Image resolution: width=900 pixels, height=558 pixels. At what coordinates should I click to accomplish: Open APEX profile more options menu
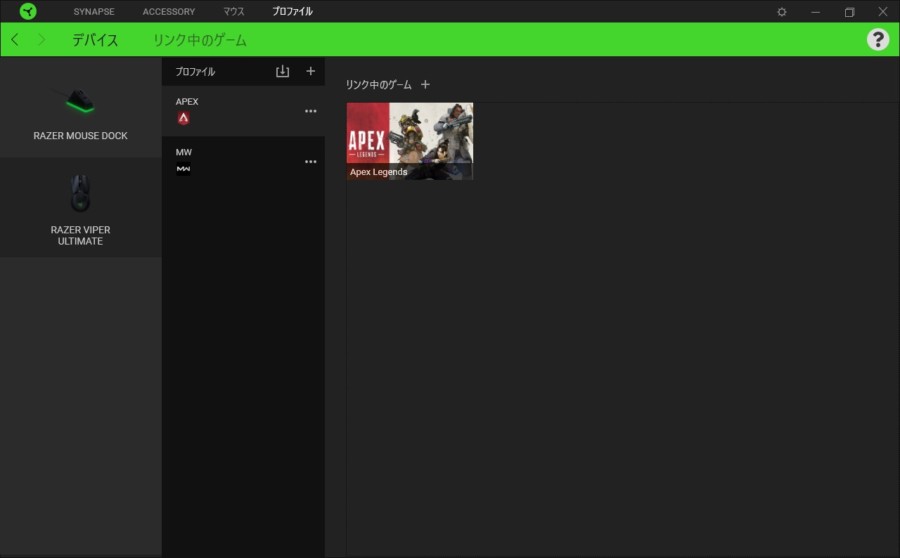[310, 111]
